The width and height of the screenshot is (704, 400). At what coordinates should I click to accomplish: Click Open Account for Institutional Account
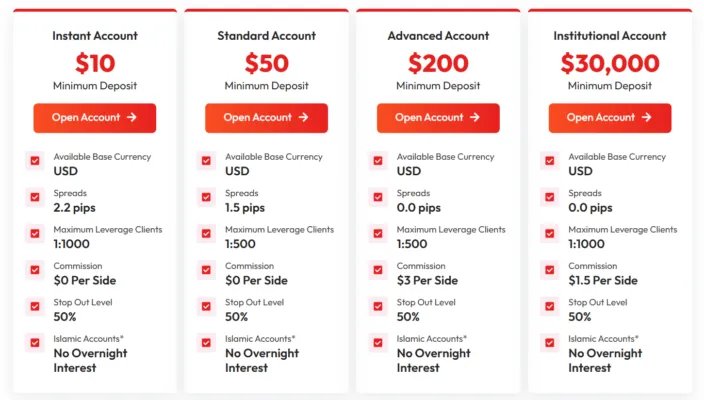coord(609,118)
